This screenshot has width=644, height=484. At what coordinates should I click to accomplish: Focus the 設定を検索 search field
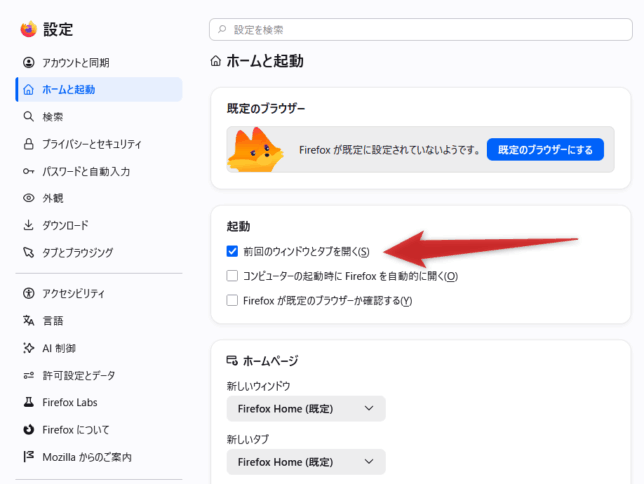[421, 29]
